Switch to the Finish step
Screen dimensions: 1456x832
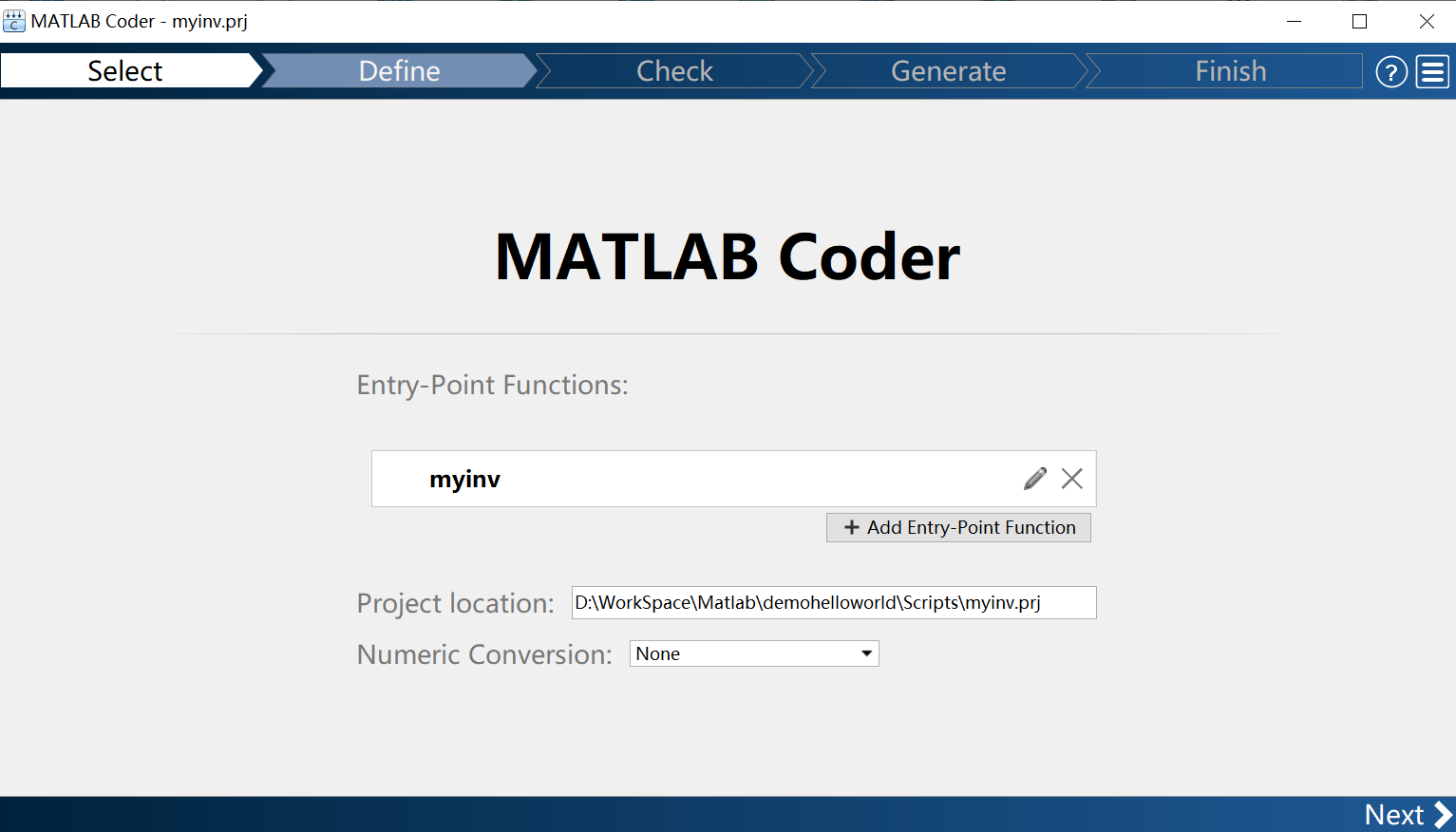tap(1230, 71)
